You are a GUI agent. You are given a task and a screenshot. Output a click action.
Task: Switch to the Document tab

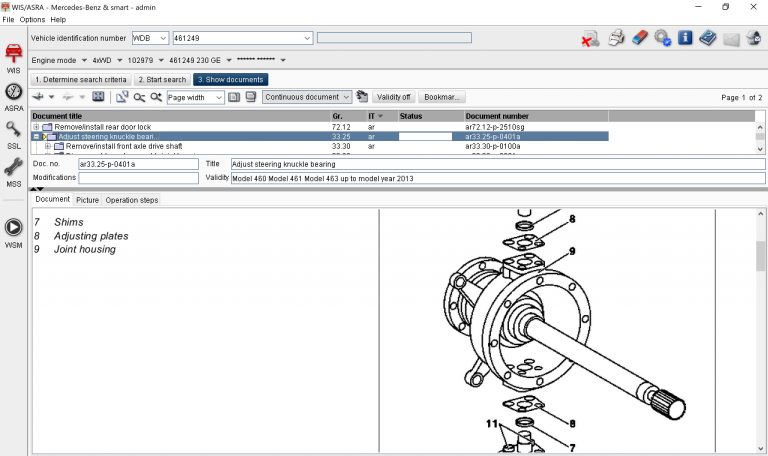(52, 199)
